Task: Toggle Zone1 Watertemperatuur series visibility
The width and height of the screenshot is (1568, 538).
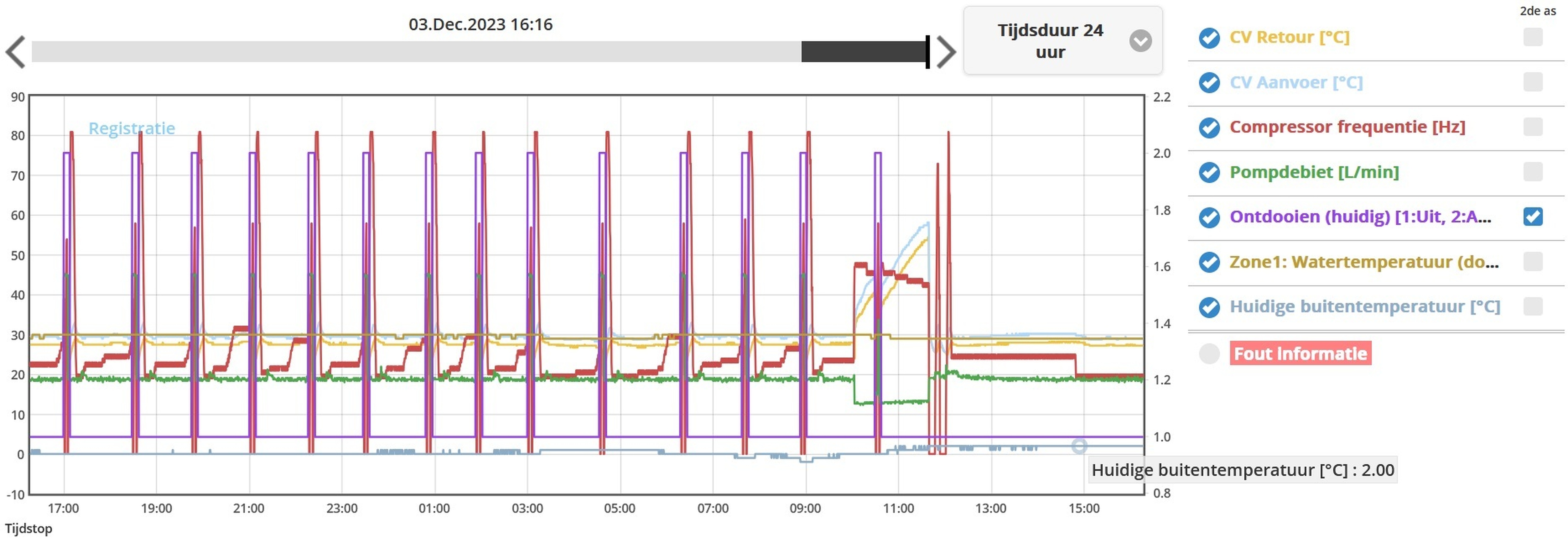Action: [x=1209, y=262]
